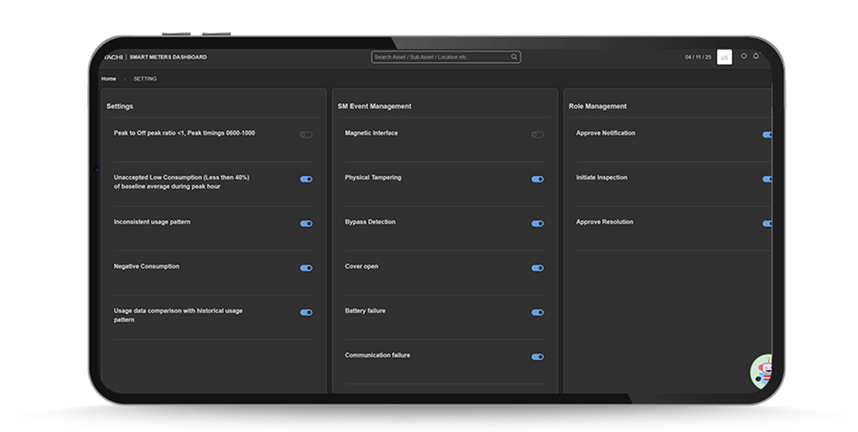Enable the Peak to Off peak ratio toggle
This screenshot has width=858, height=432.
click(306, 135)
